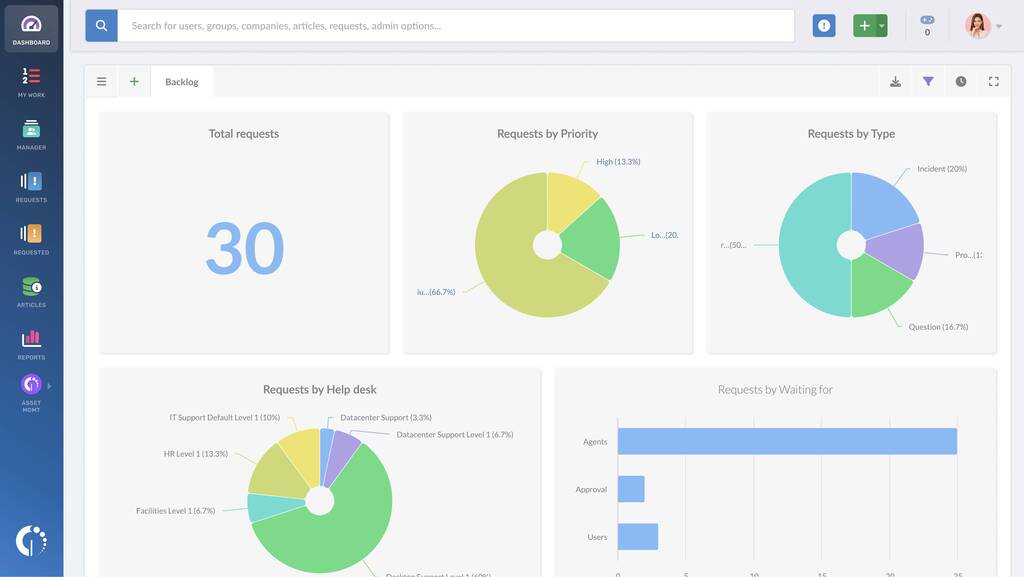1024x577 pixels.
Task: Select the Backlog dashboard tab
Action: click(182, 82)
